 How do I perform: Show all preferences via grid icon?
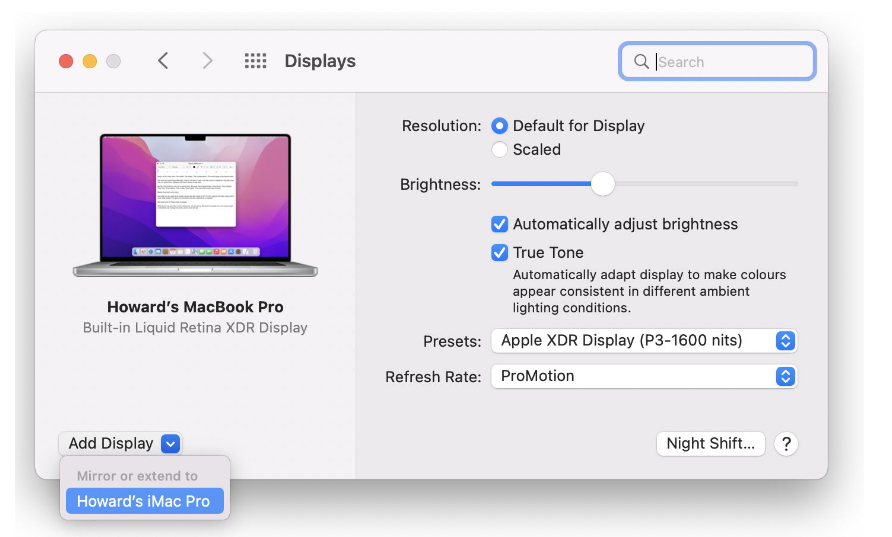pyautogui.click(x=255, y=61)
